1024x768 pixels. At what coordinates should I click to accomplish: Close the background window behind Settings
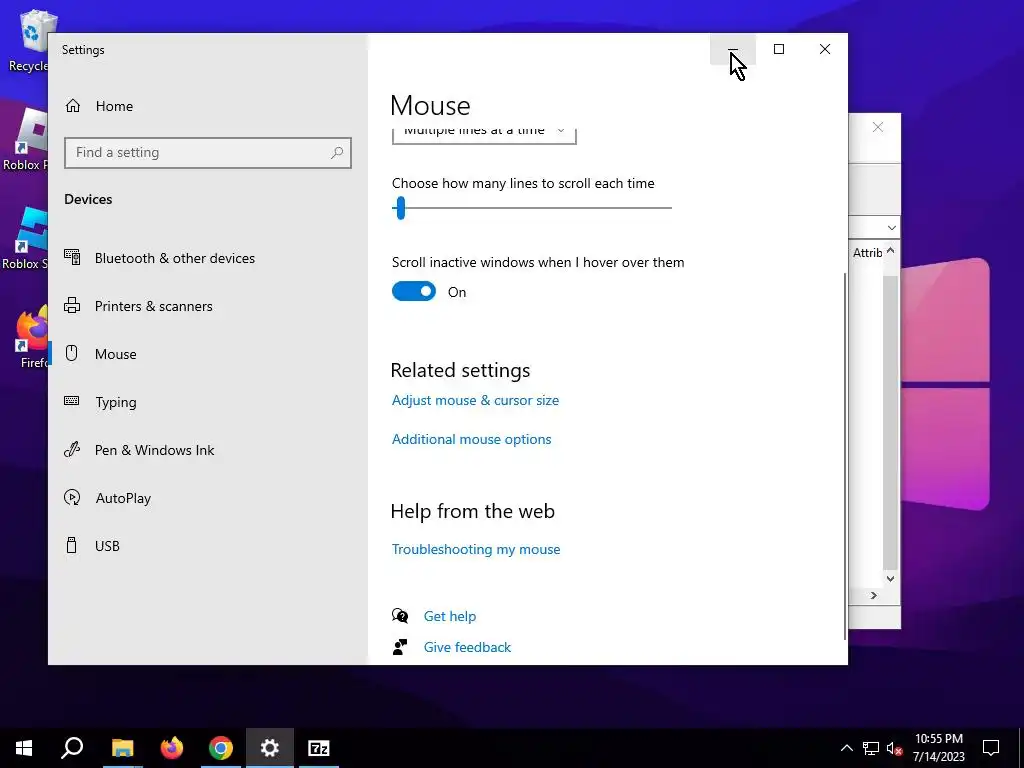pos(878,127)
